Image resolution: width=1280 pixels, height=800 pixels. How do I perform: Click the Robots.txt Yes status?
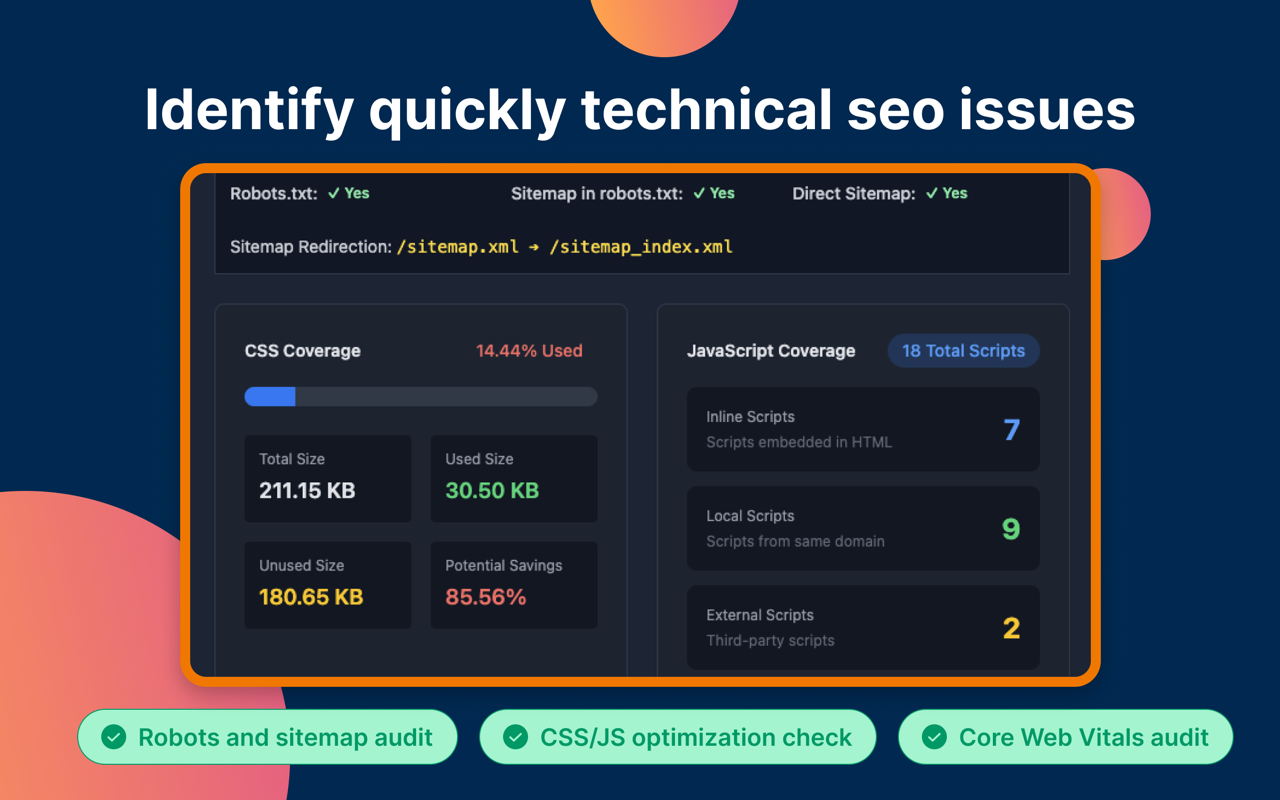tap(349, 193)
